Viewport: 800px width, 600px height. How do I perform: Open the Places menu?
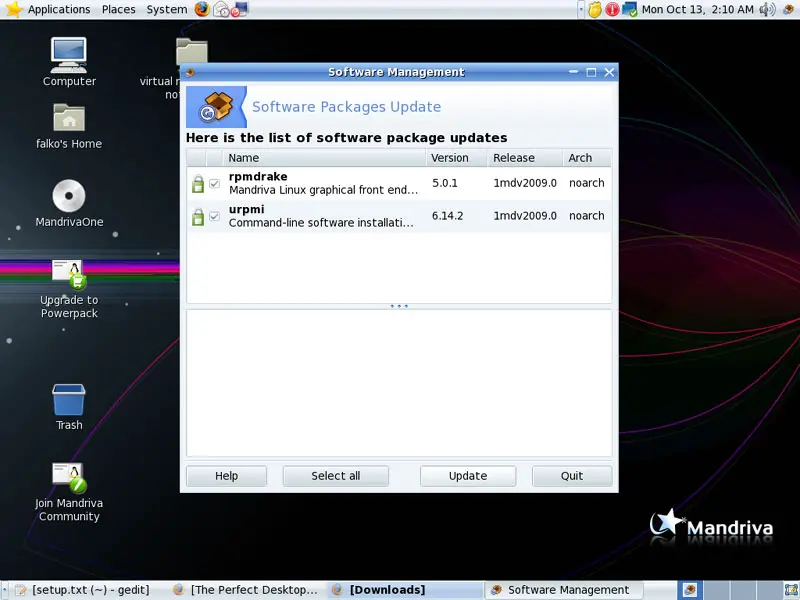point(118,9)
